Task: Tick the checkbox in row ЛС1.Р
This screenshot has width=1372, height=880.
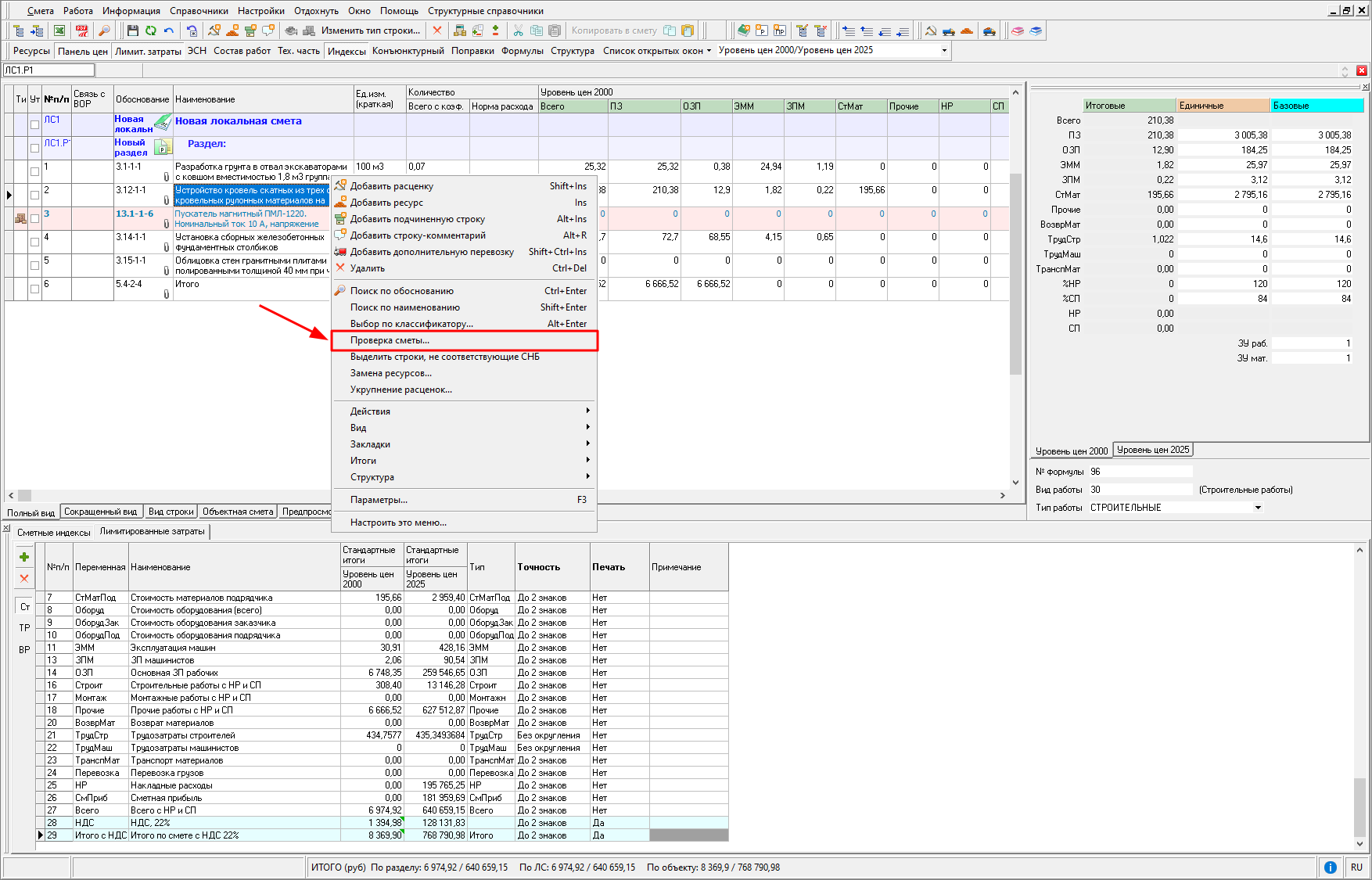Action: (34, 148)
